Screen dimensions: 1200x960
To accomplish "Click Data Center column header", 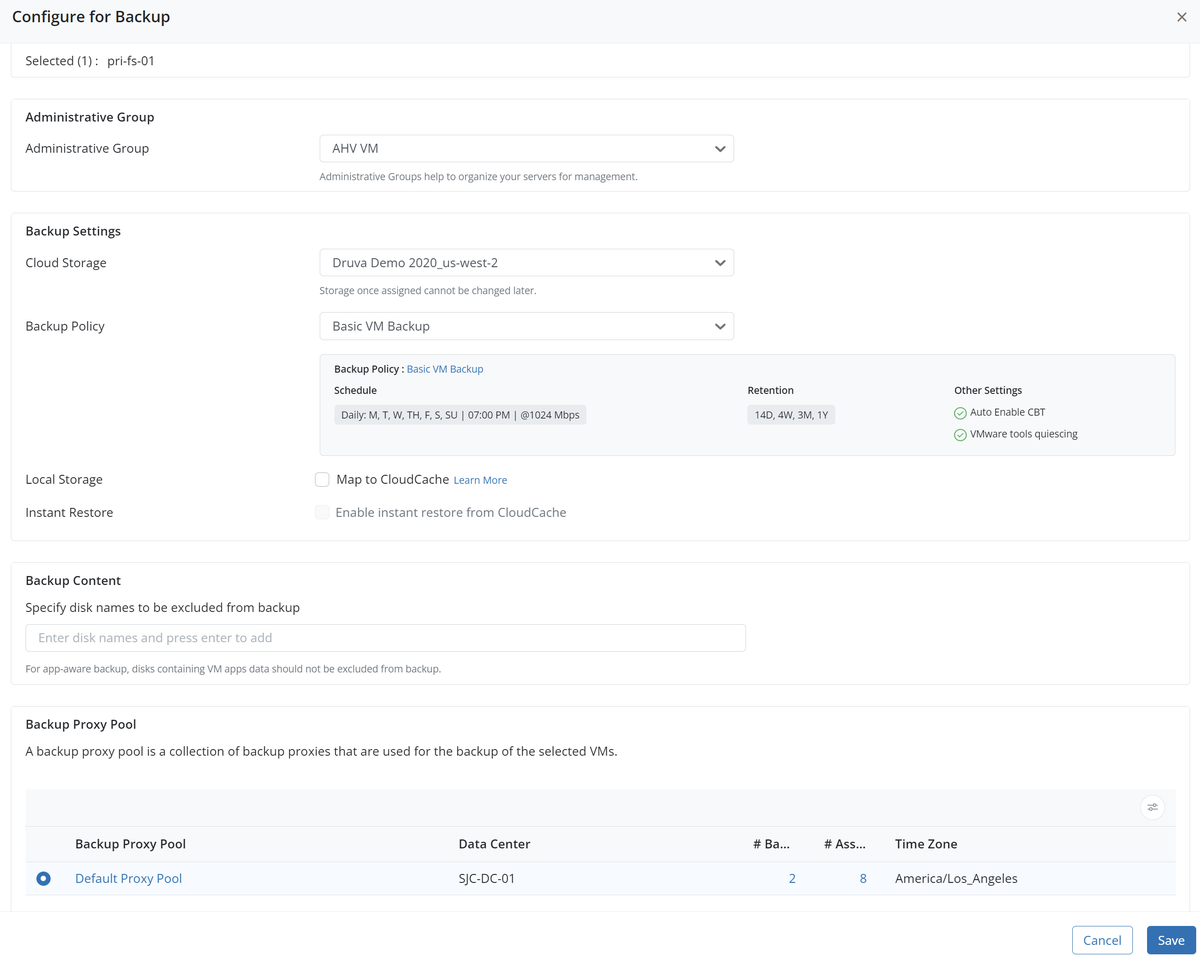I will point(494,844).
